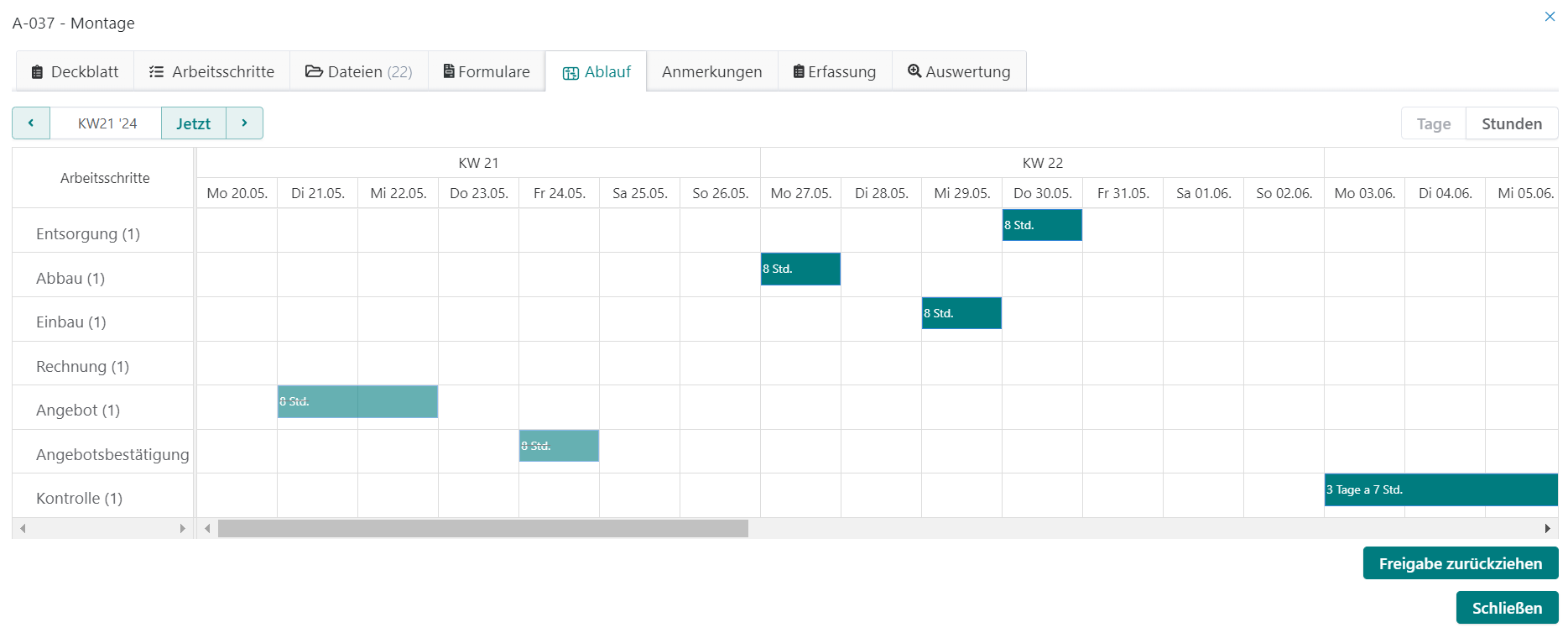Switch to the Anmerkungen tab

pyautogui.click(x=711, y=72)
